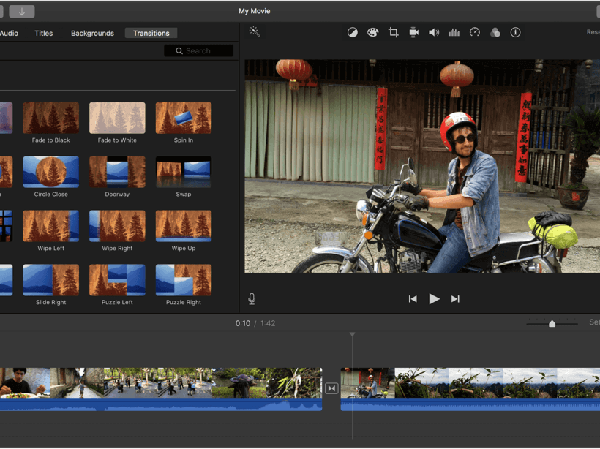Show the clip information icon

tap(515, 32)
